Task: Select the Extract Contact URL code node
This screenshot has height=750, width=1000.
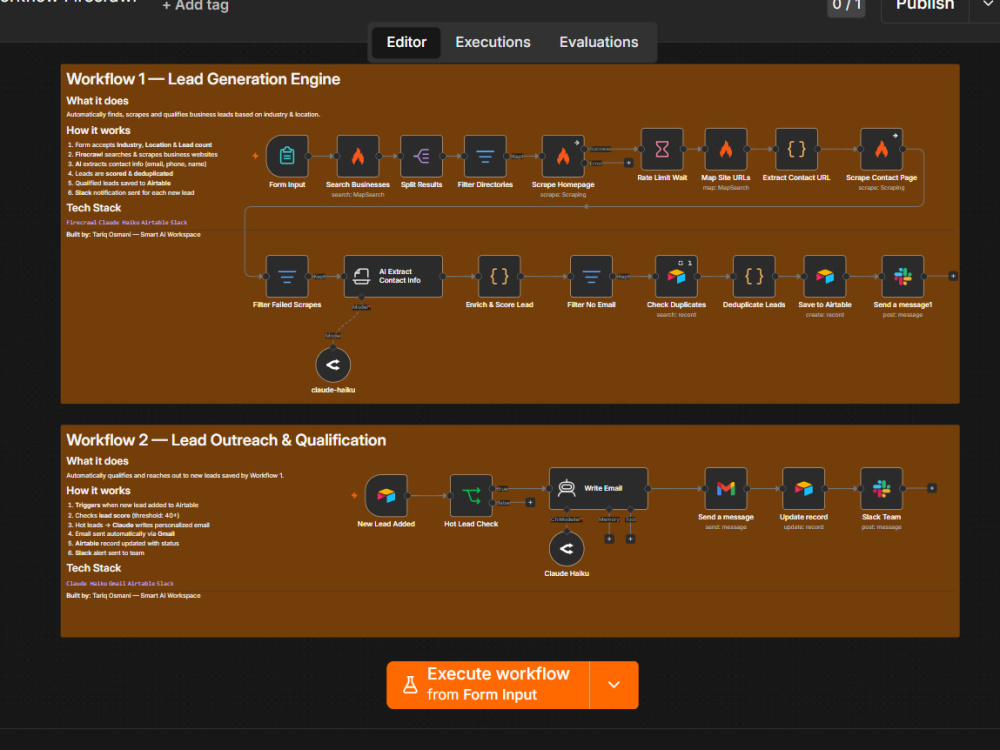Action: click(x=797, y=149)
